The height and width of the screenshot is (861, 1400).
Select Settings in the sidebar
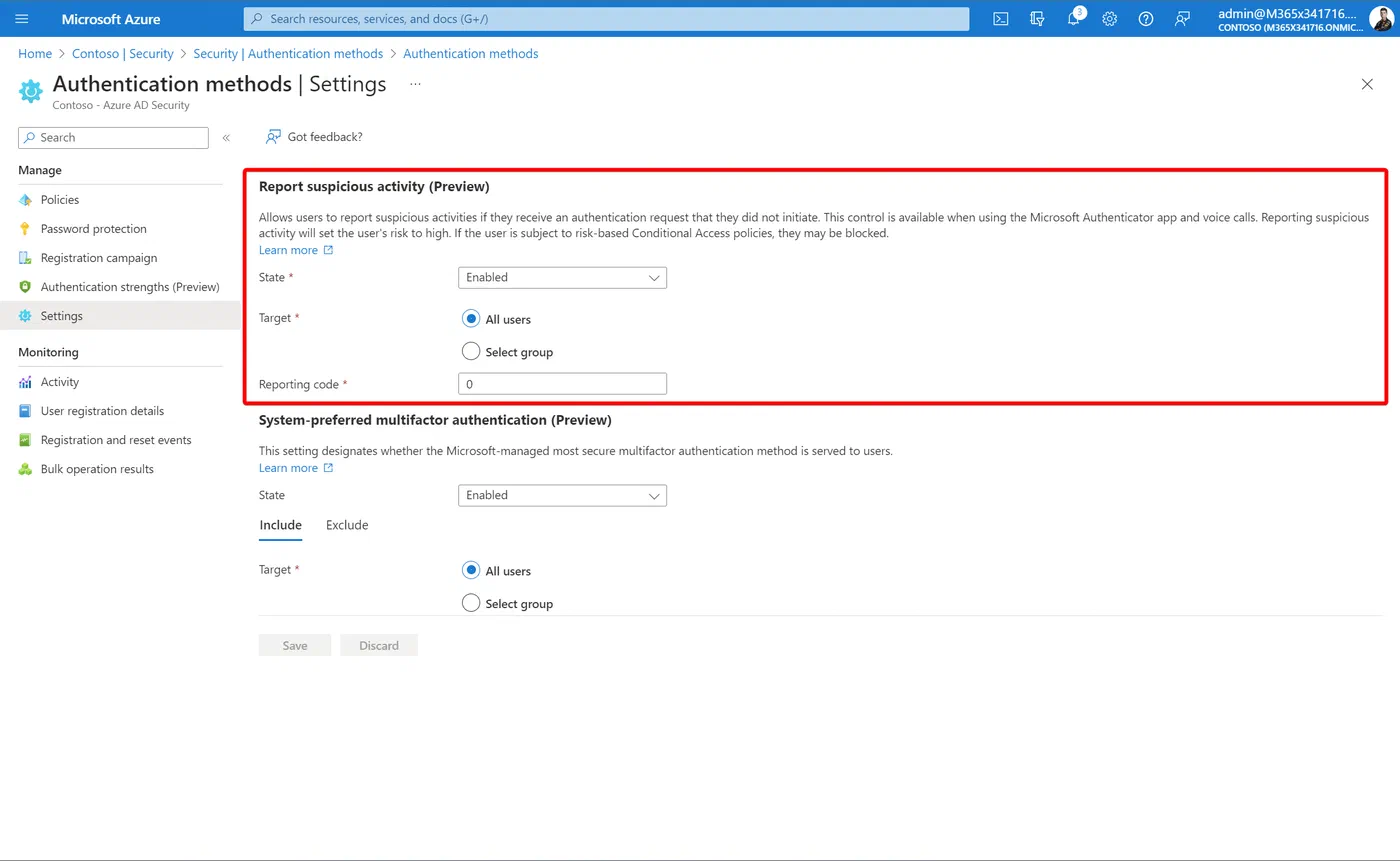tap(120, 316)
